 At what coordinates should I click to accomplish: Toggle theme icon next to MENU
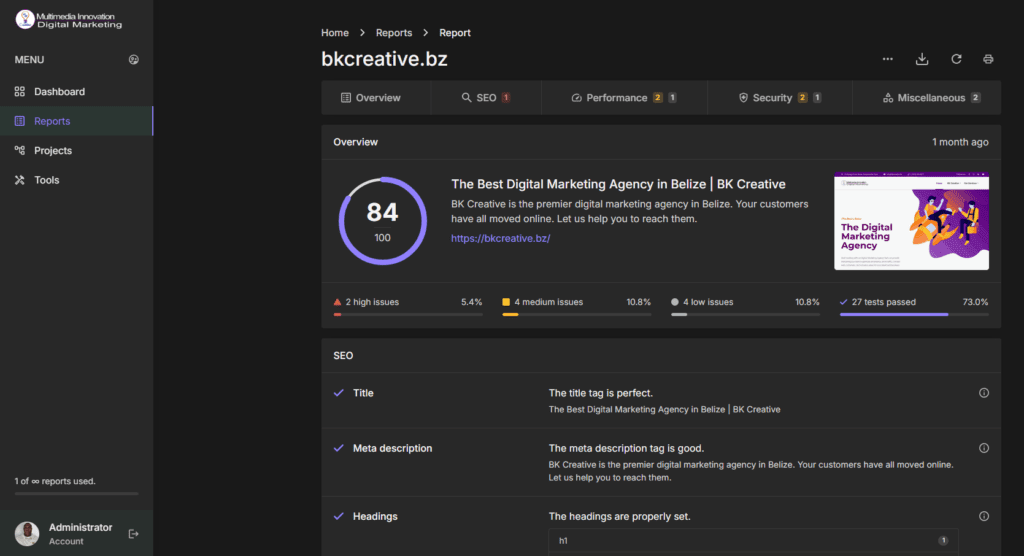134,60
